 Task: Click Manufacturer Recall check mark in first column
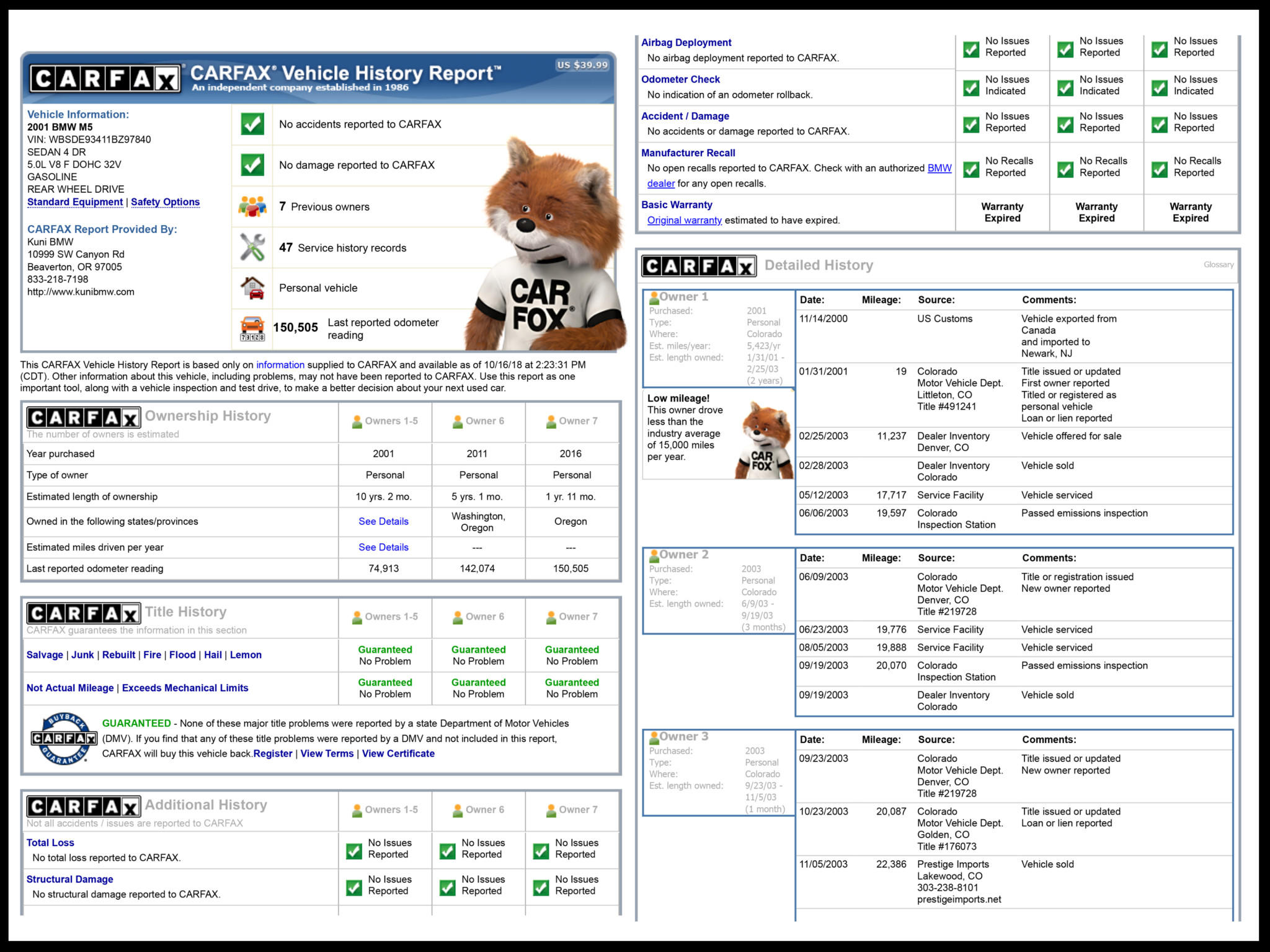tap(971, 169)
